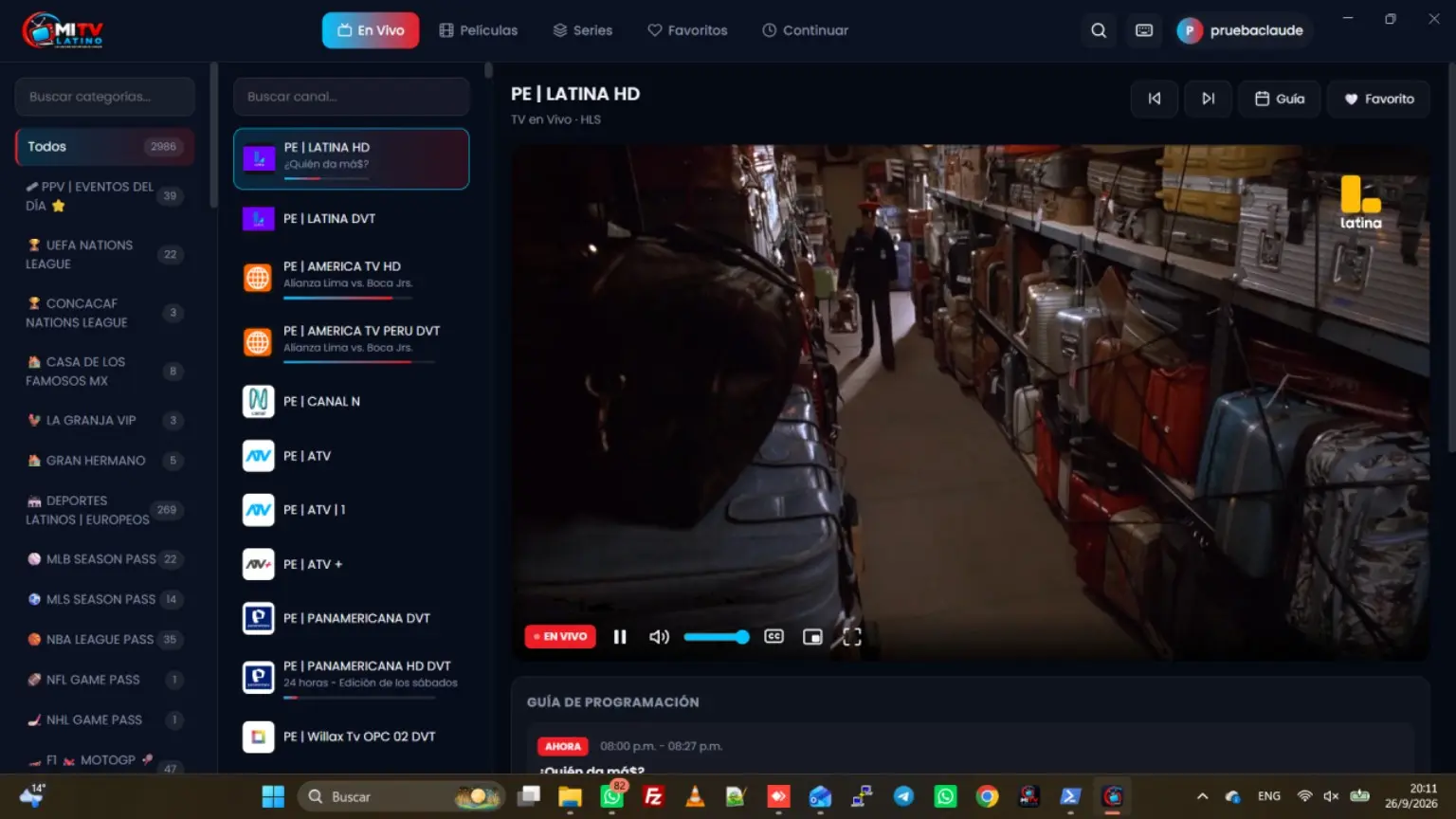Go to the previous channel
The width and height of the screenshot is (1456, 819).
coord(1155,99)
